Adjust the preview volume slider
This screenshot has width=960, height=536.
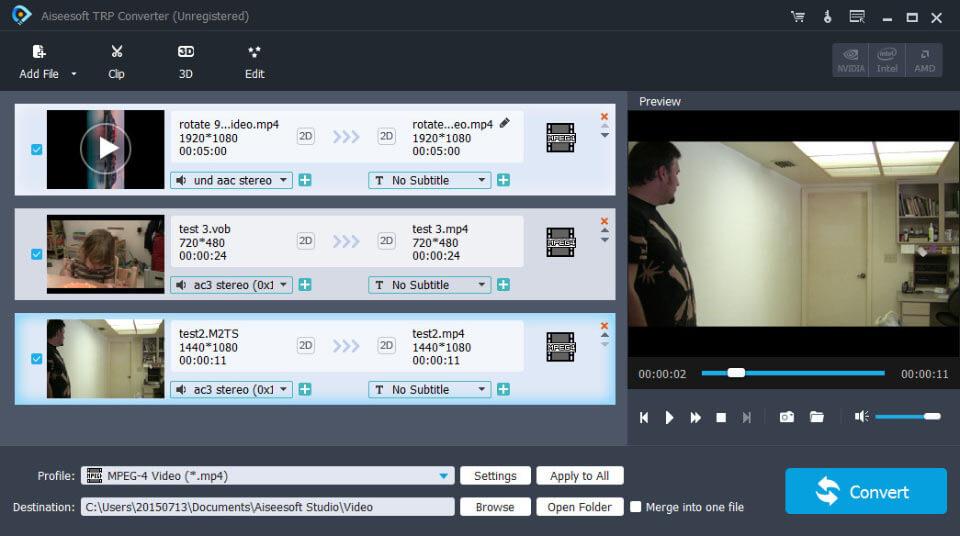pyautogui.click(x=907, y=417)
